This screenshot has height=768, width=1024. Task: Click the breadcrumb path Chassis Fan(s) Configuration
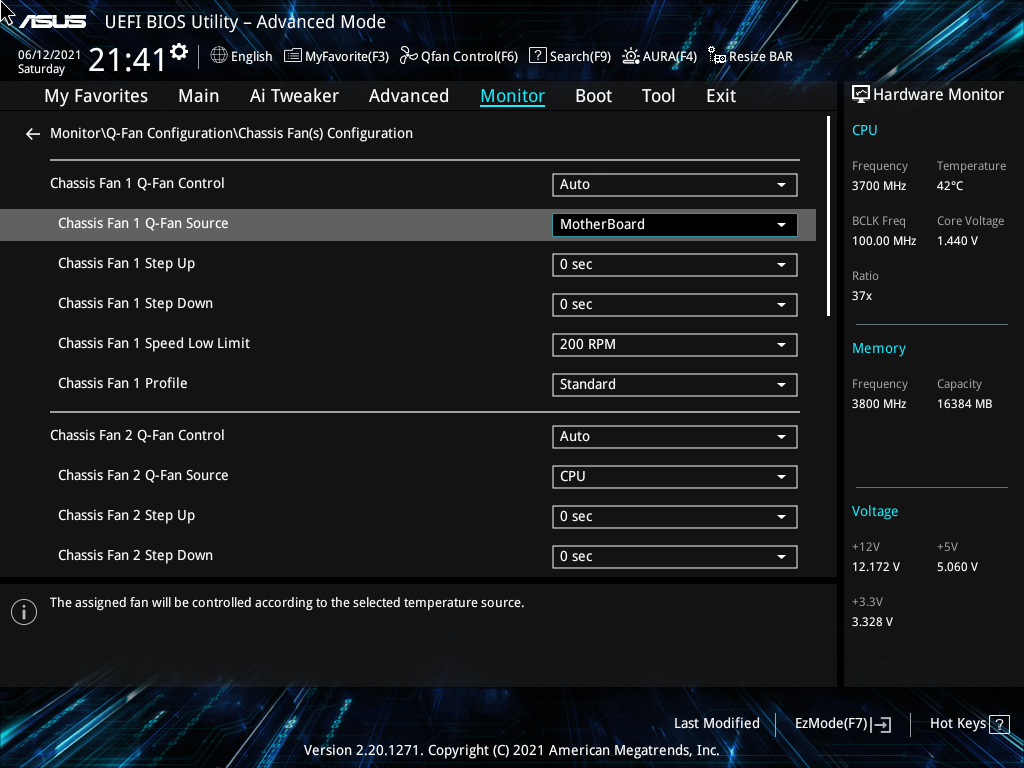pyautogui.click(x=325, y=134)
